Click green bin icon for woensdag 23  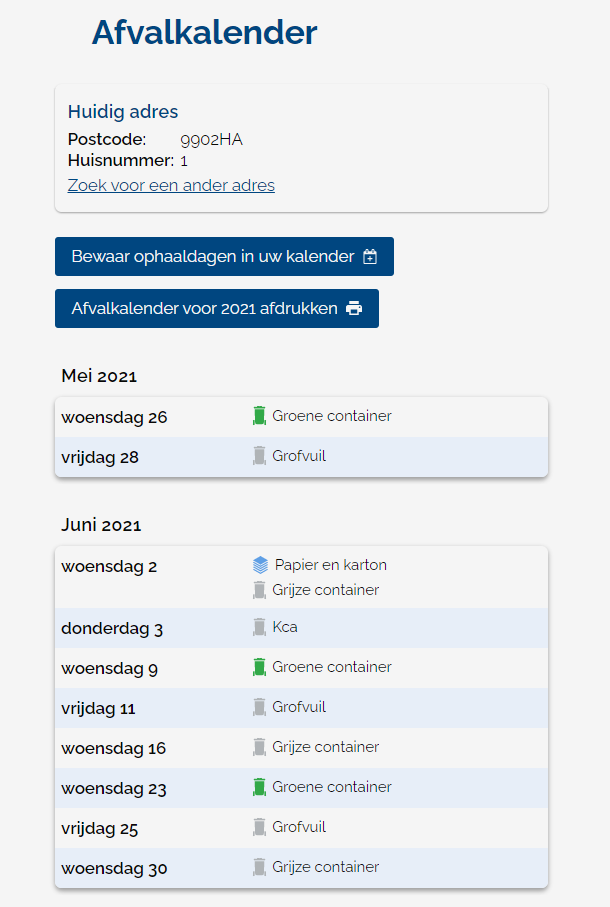point(260,787)
